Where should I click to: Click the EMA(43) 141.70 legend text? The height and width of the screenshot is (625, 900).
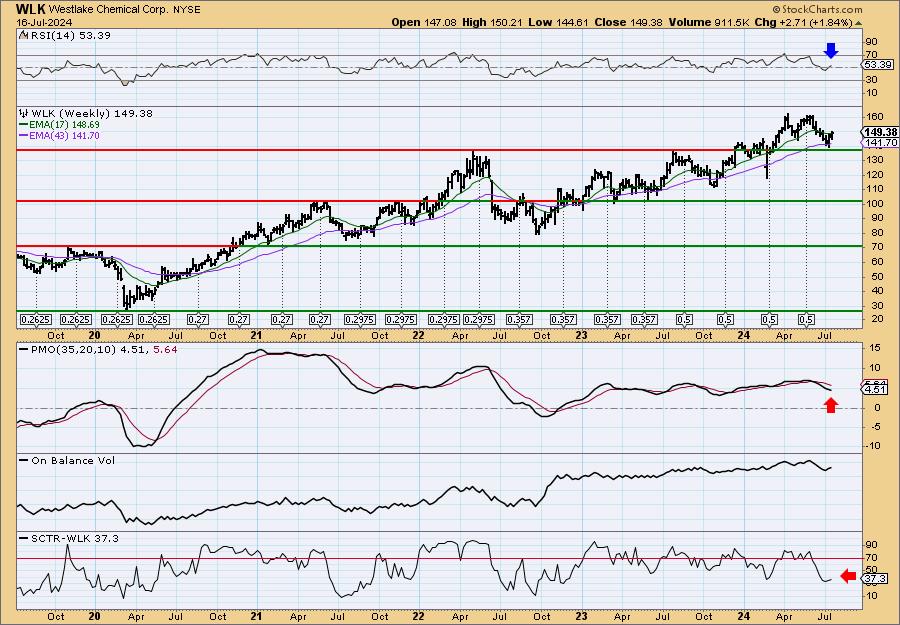pos(64,135)
